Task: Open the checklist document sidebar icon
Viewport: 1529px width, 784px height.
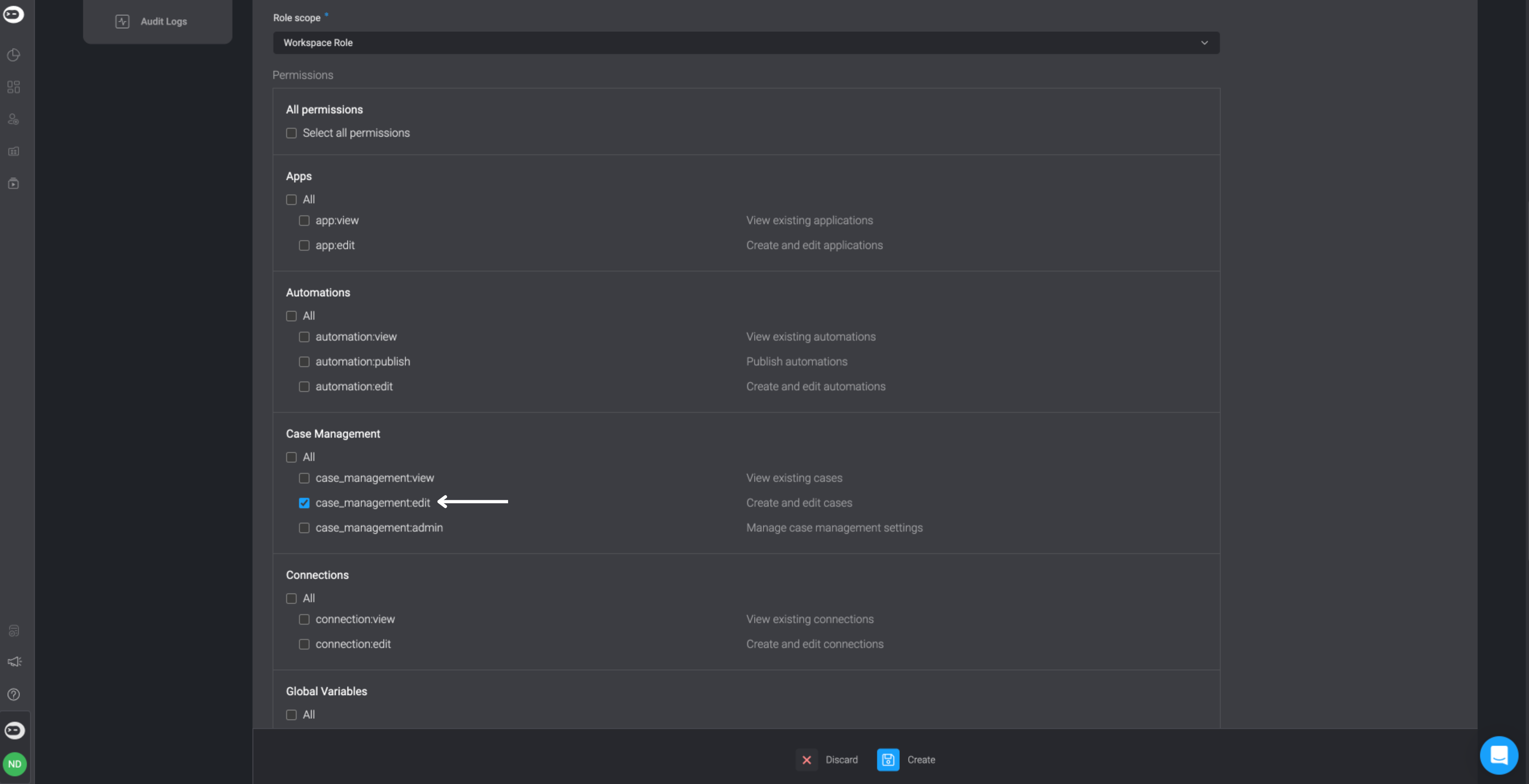Action: [14, 630]
